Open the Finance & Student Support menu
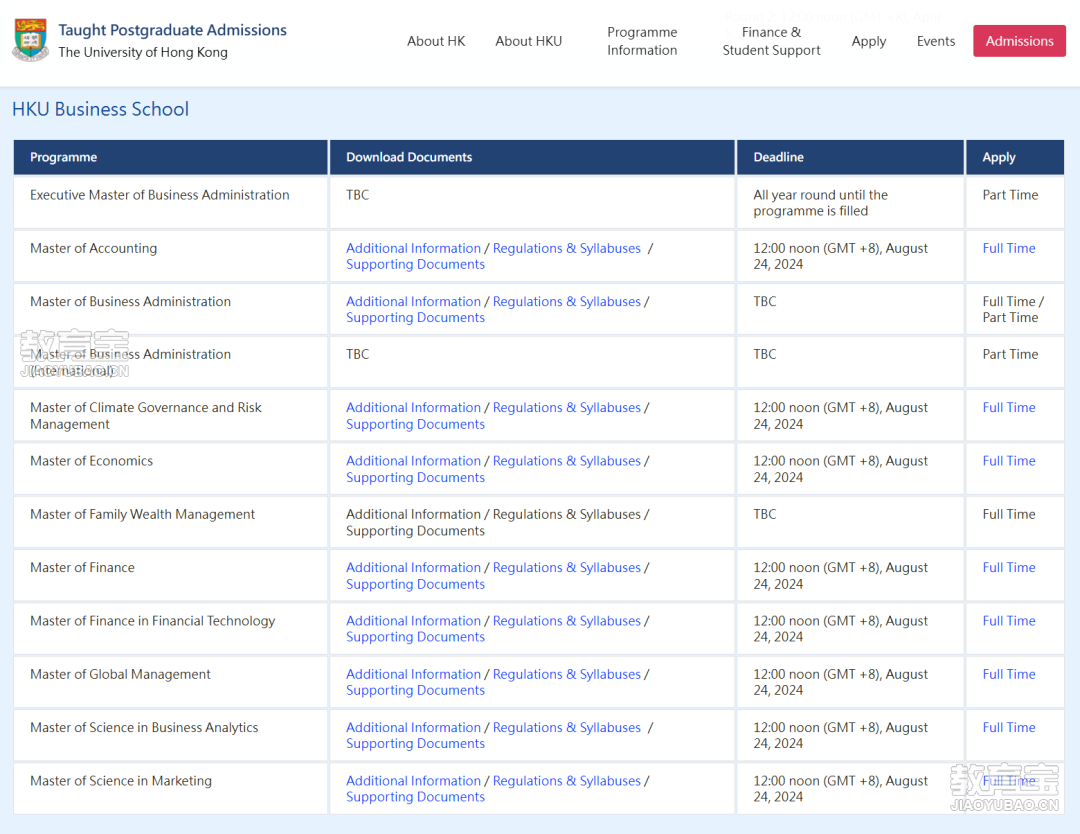 771,41
